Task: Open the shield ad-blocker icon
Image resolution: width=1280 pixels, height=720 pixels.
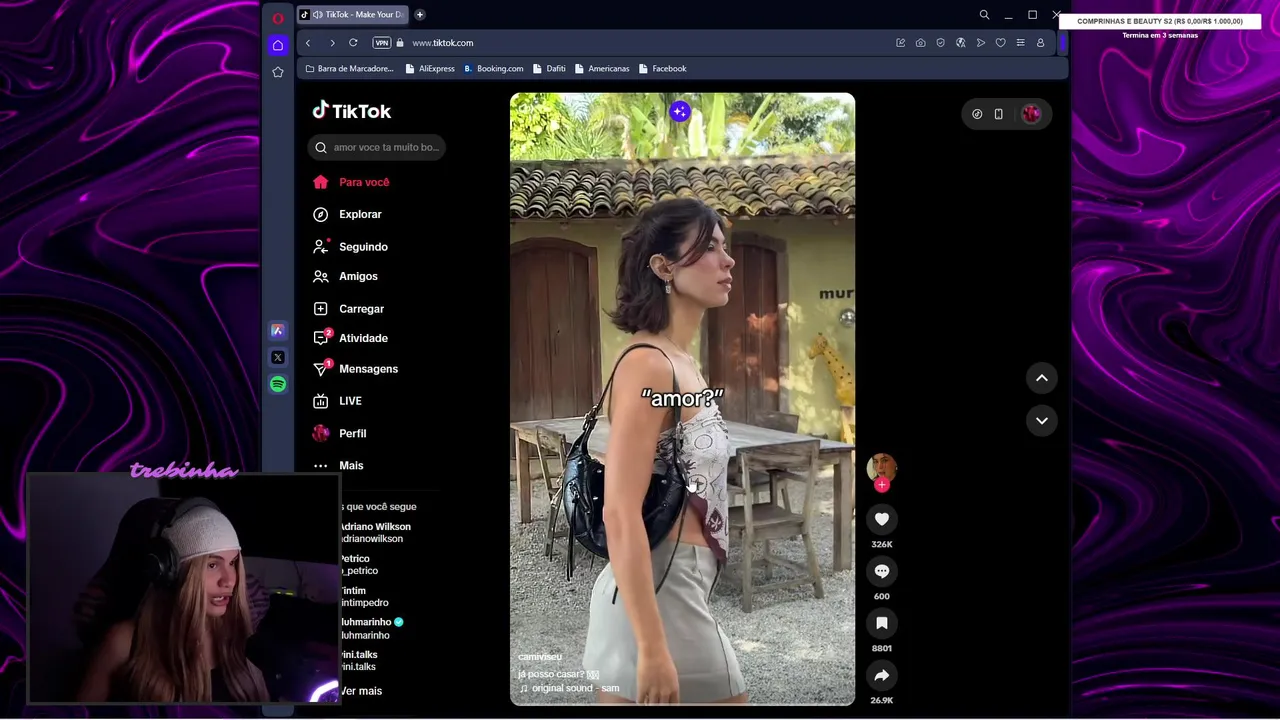Action: coord(940,43)
